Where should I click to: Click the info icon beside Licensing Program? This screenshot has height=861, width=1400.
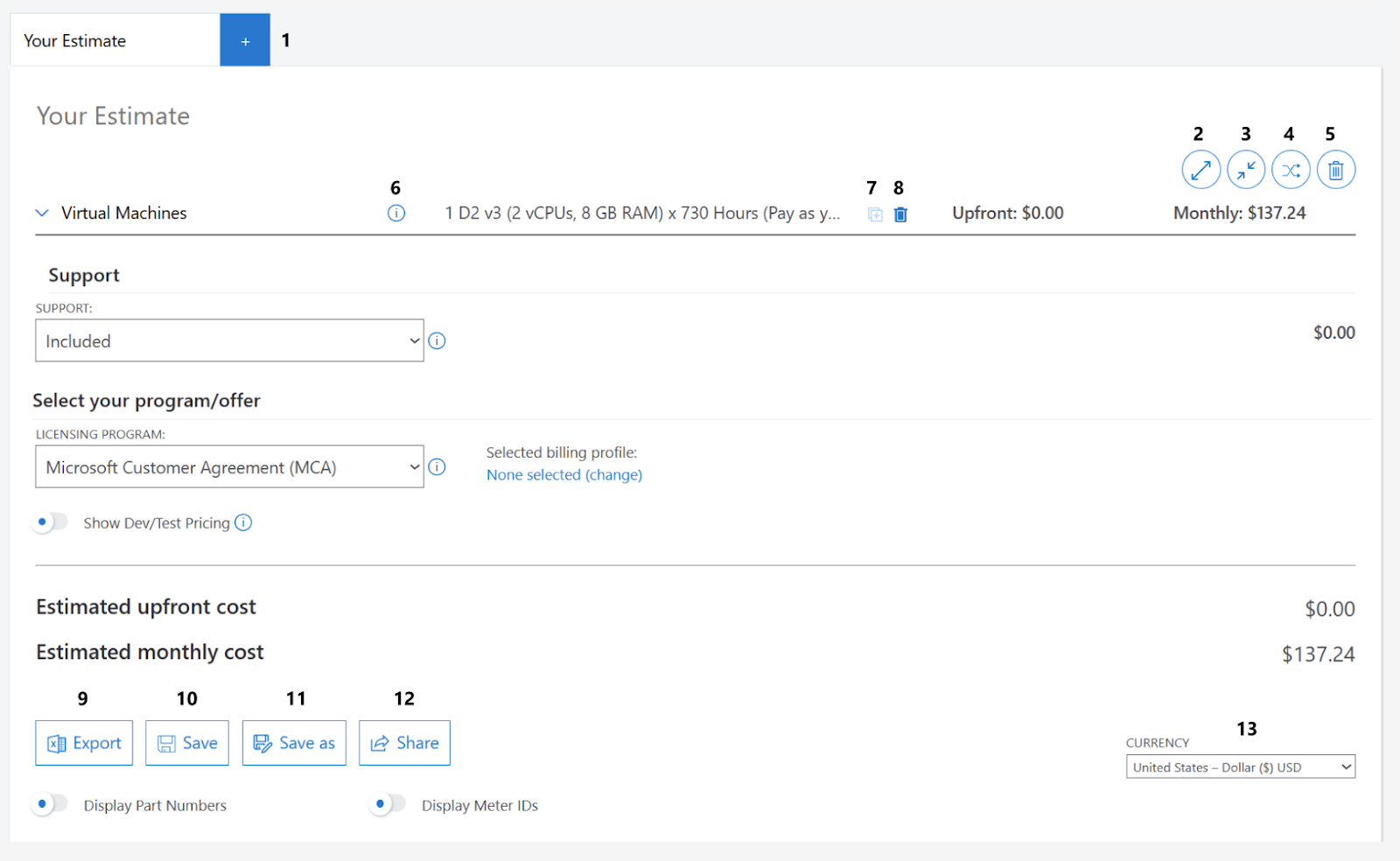437,466
